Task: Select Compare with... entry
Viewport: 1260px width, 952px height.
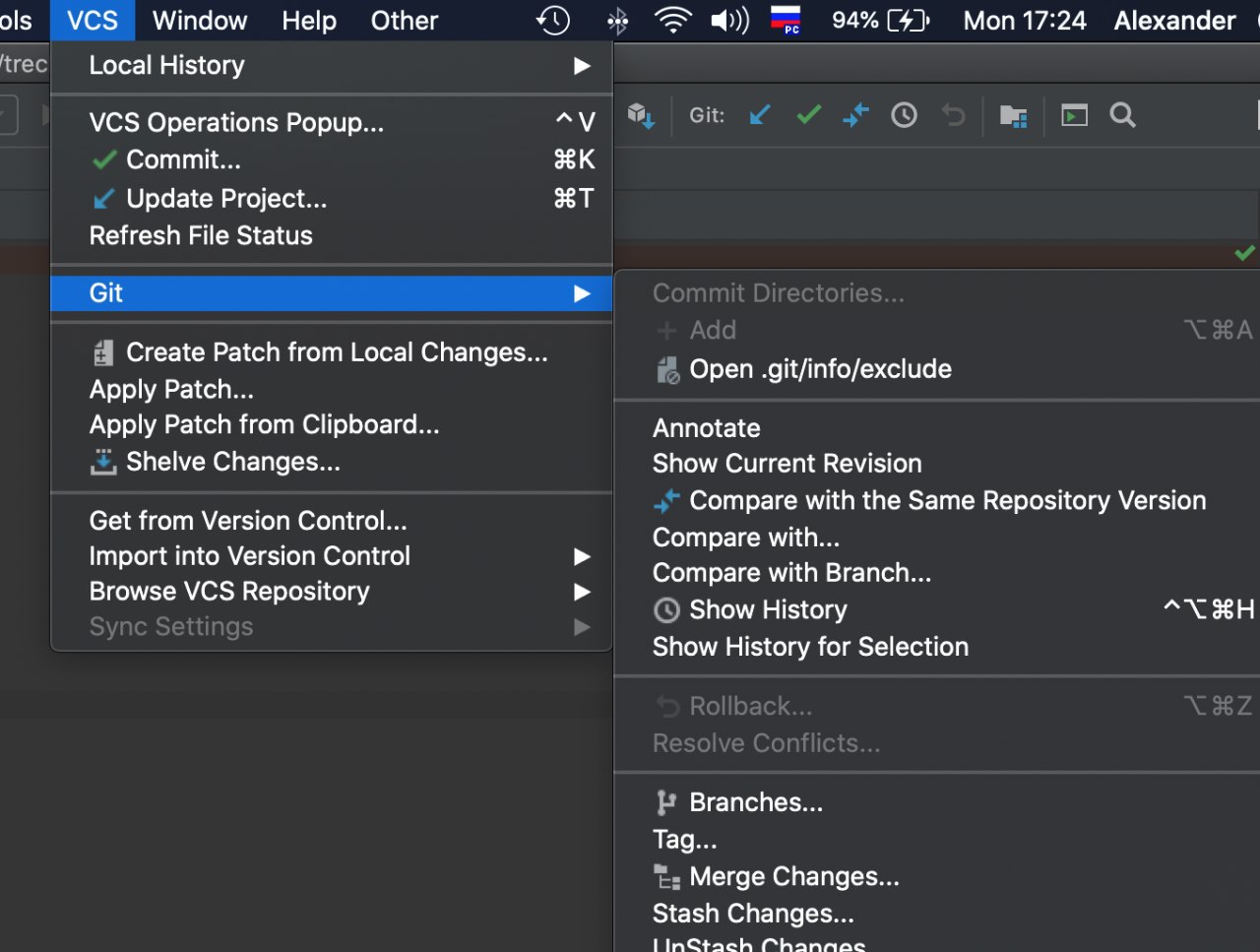Action: tap(937, 538)
